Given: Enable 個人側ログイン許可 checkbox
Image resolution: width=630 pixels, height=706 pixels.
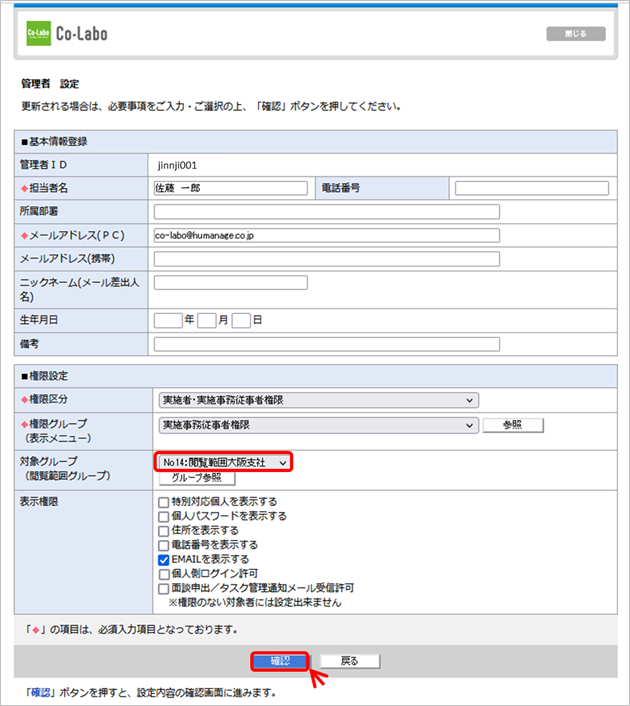Looking at the screenshot, I should [x=164, y=574].
